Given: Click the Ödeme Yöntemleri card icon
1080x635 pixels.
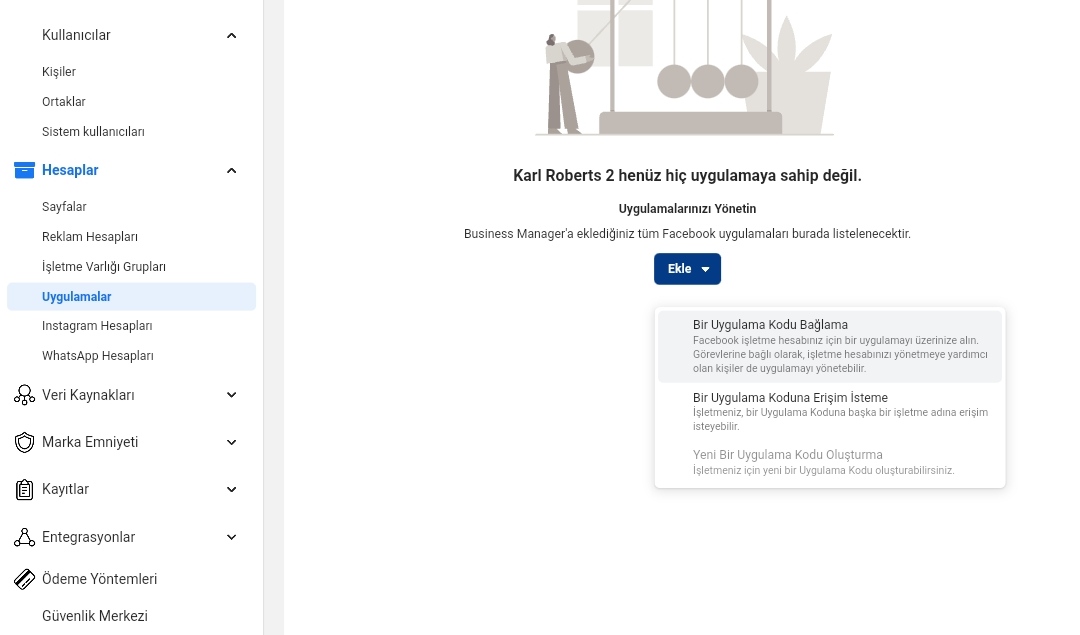Looking at the screenshot, I should (24, 579).
